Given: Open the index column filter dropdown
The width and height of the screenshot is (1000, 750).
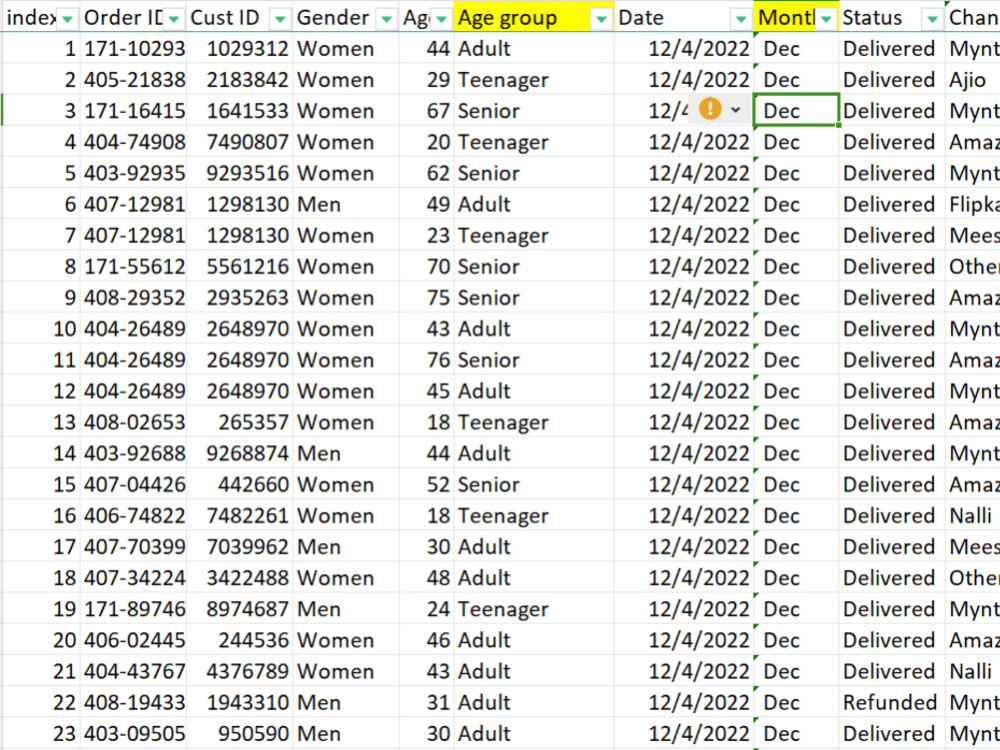Looking at the screenshot, I should [67, 20].
